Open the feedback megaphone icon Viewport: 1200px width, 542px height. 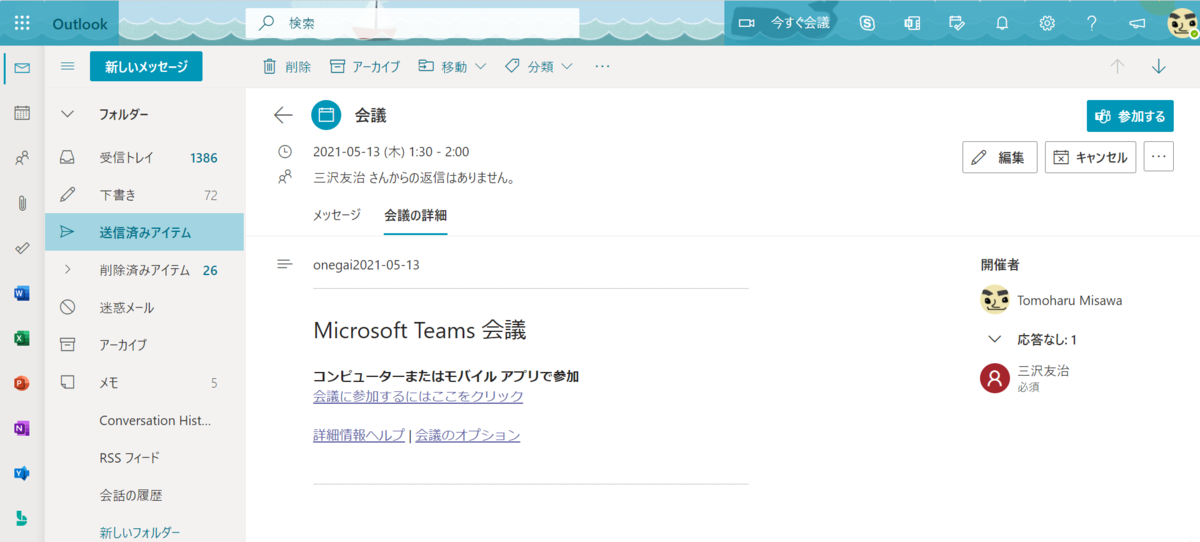tap(1137, 22)
